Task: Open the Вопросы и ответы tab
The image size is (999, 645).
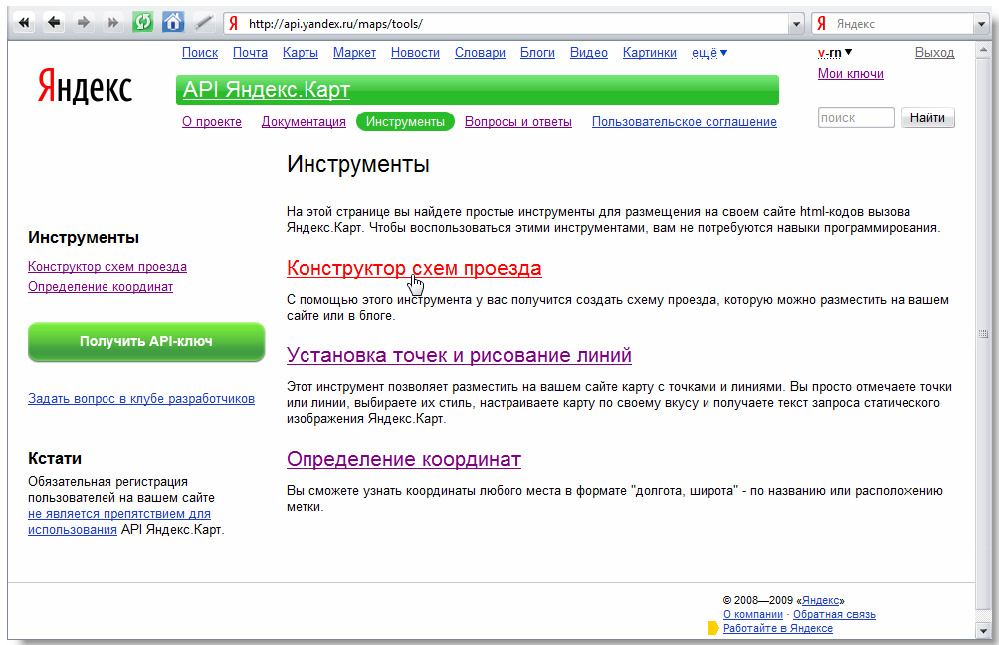Action: [x=518, y=122]
